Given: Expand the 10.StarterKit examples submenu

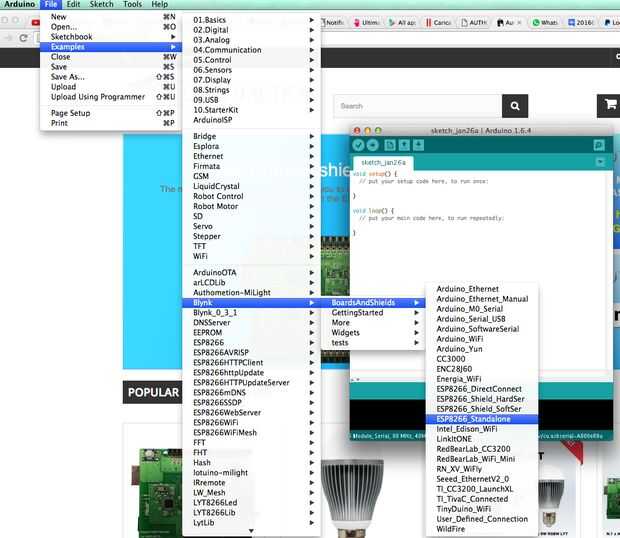Looking at the screenshot, I should pos(251,110).
